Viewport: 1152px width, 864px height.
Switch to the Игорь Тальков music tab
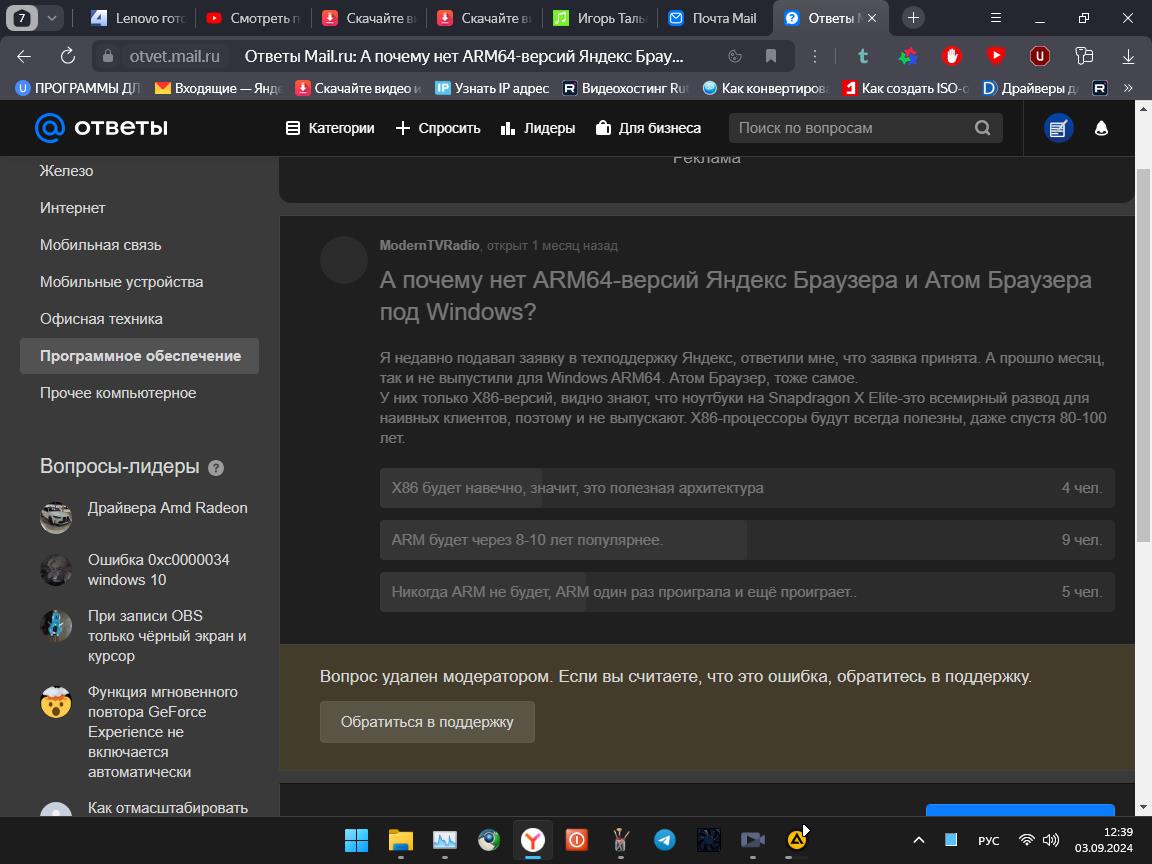tap(600, 18)
